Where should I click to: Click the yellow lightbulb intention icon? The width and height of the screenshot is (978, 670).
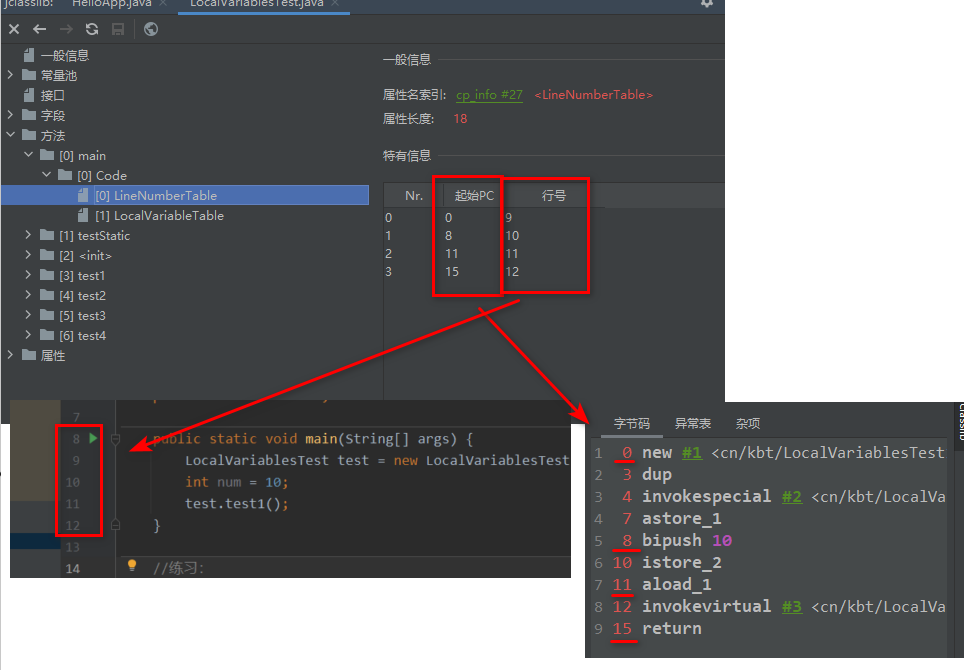pyautogui.click(x=132, y=565)
